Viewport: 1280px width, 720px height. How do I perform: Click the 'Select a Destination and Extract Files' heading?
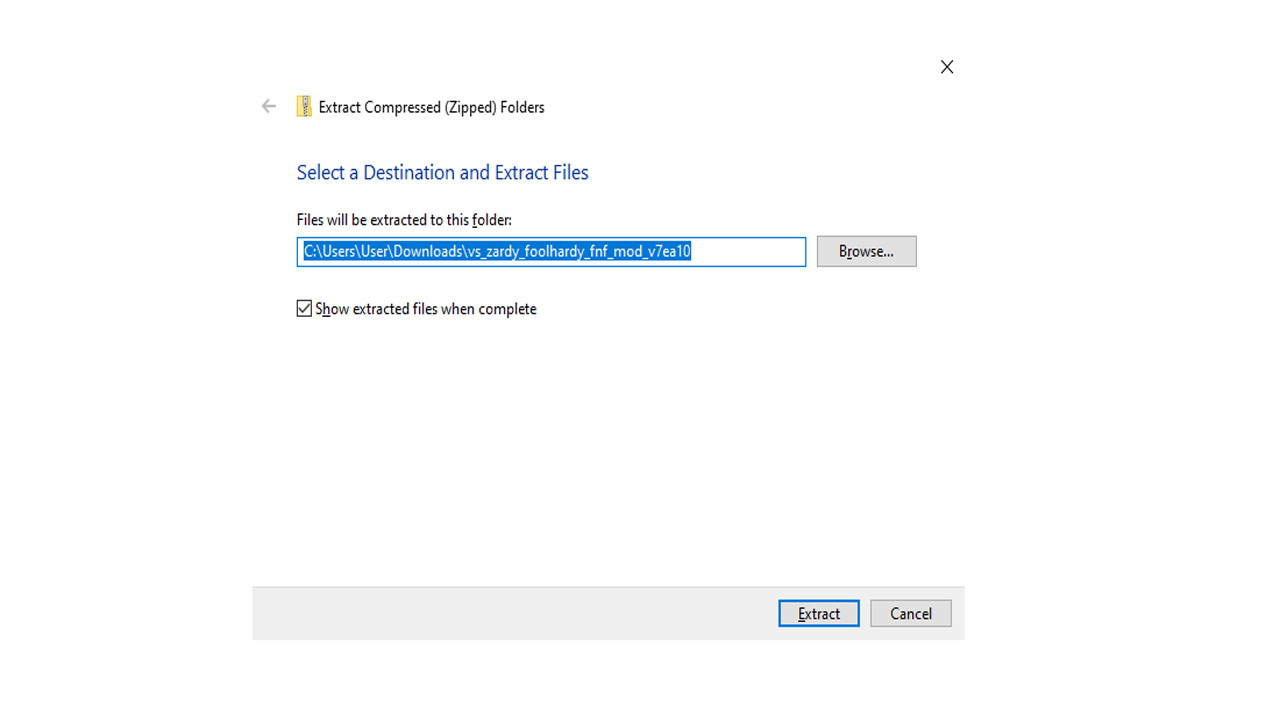[442, 172]
